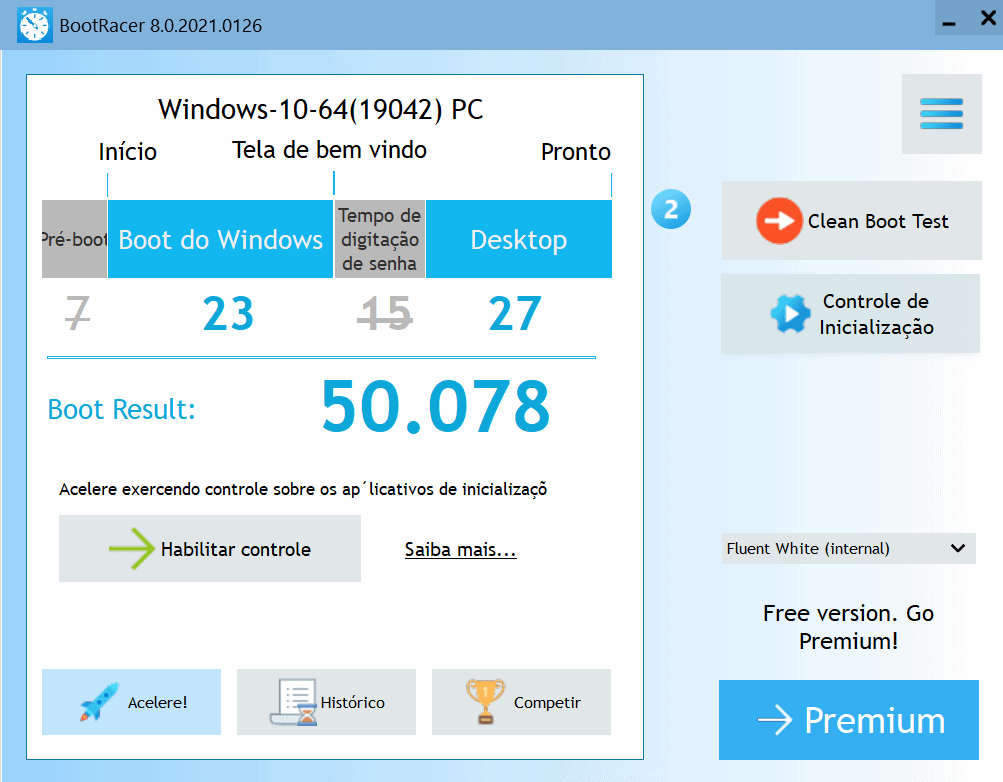Open the Competir section

521,702
